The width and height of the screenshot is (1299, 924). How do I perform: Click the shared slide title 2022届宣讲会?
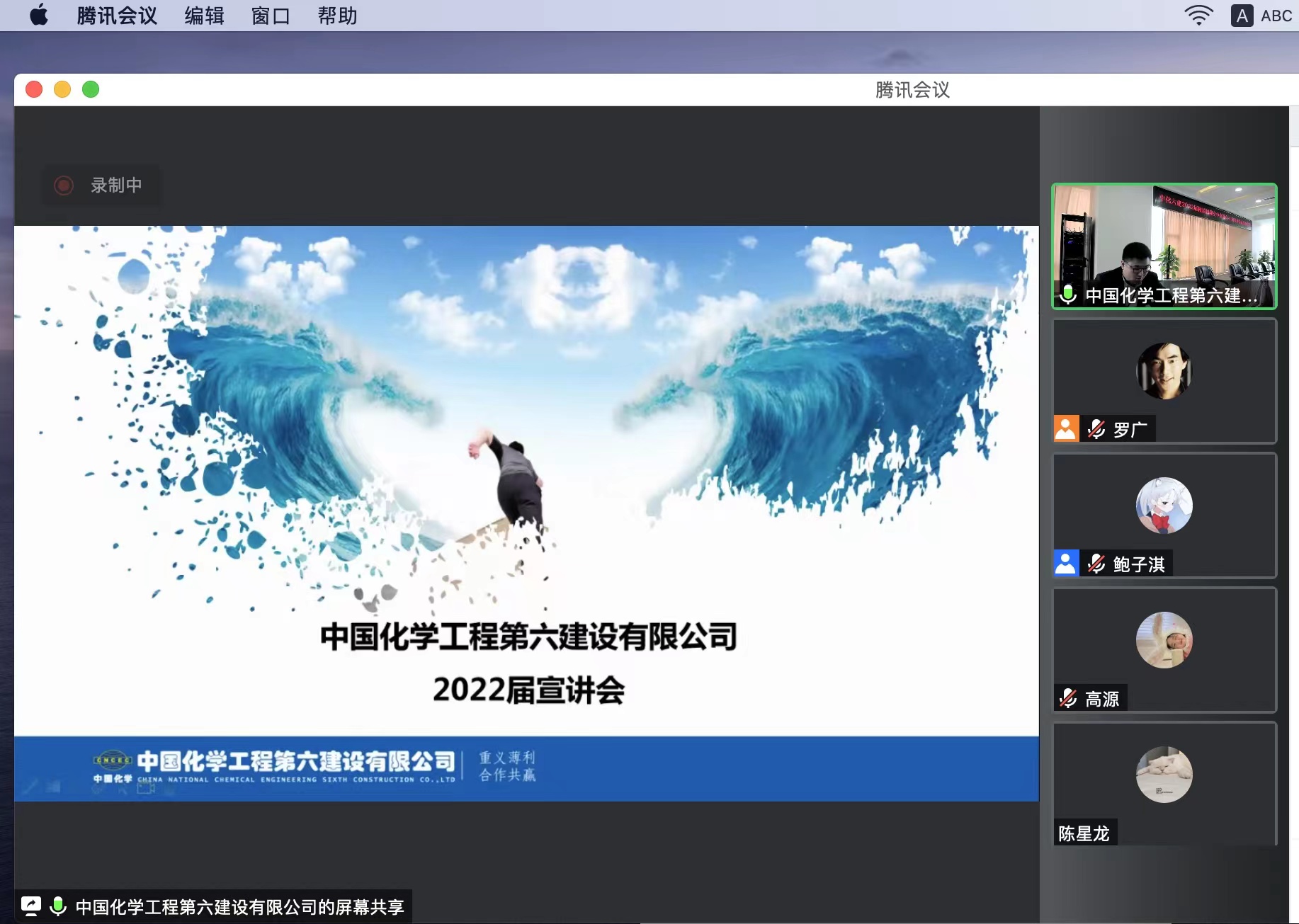528,690
